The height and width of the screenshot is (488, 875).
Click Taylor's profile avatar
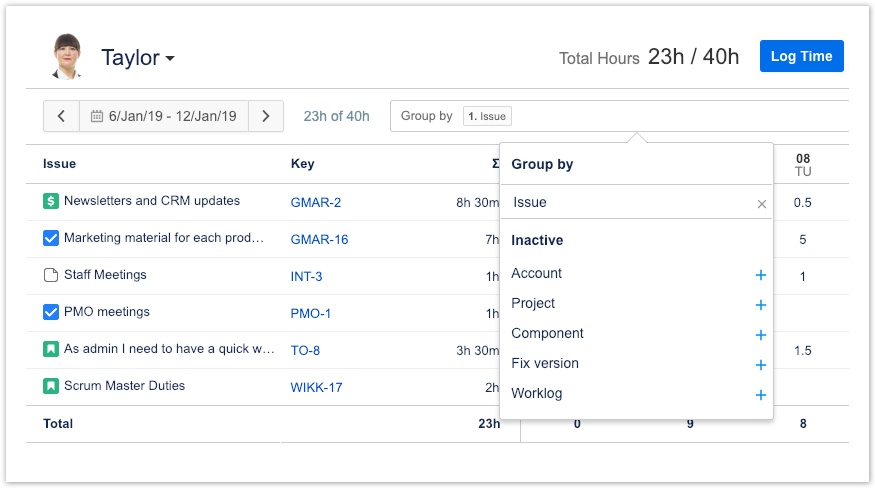point(67,57)
